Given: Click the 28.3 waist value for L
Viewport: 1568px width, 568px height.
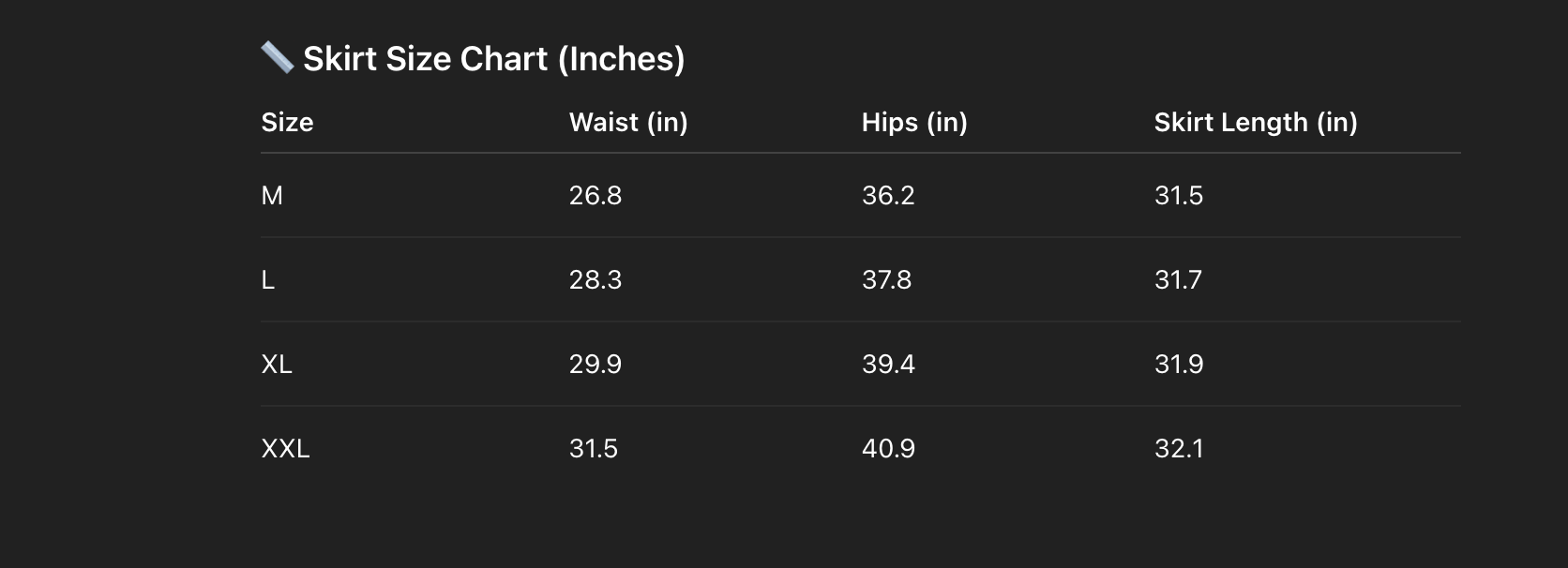Looking at the screenshot, I should pyautogui.click(x=596, y=279).
